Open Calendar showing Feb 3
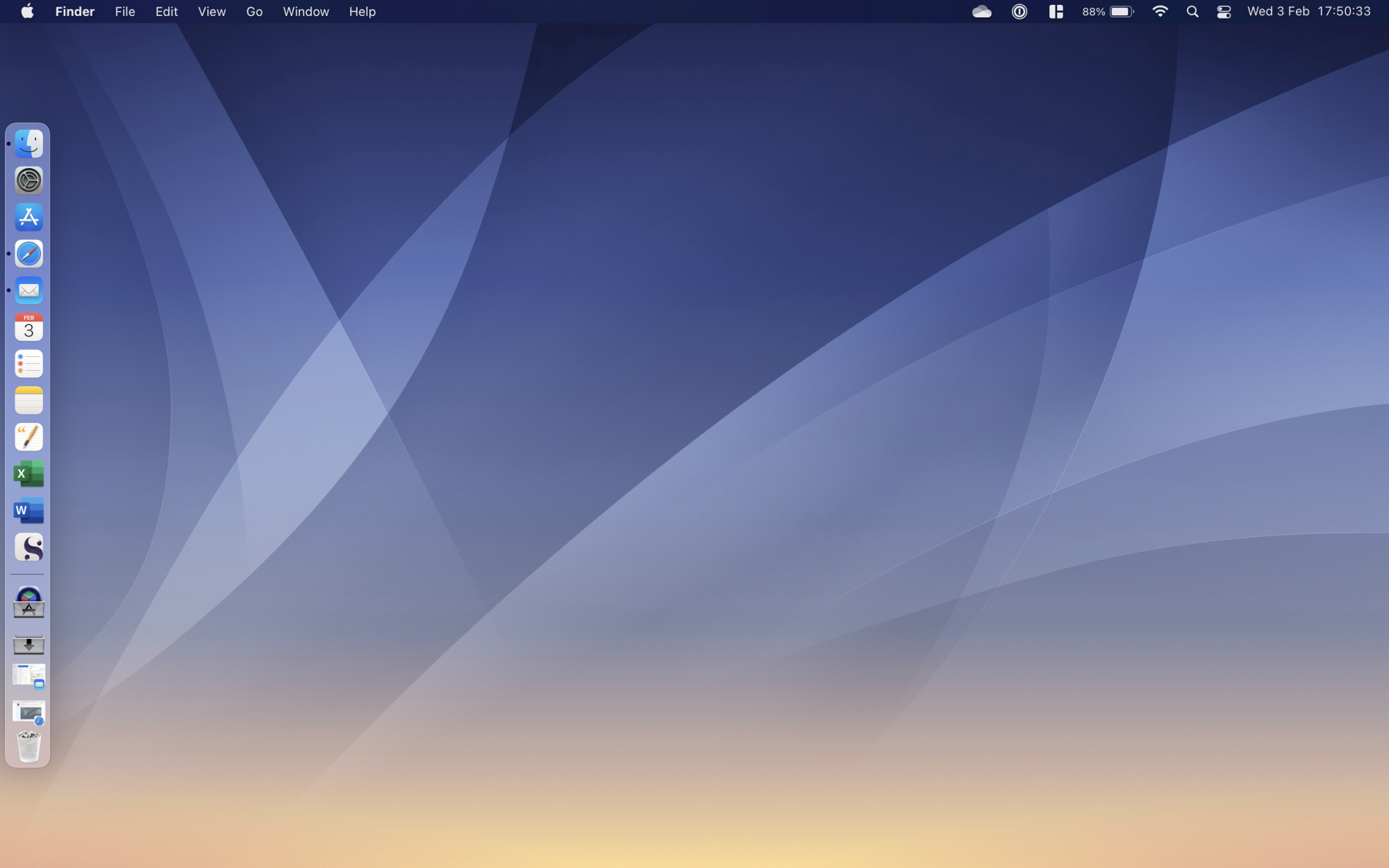The height and width of the screenshot is (868, 1389). tap(28, 327)
